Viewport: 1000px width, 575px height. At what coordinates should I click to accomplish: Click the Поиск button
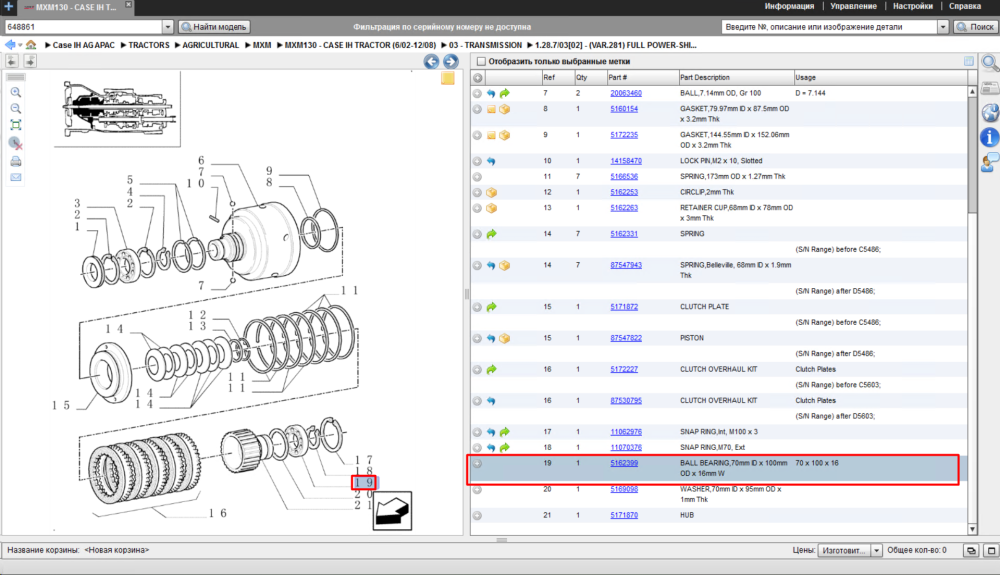coord(975,27)
